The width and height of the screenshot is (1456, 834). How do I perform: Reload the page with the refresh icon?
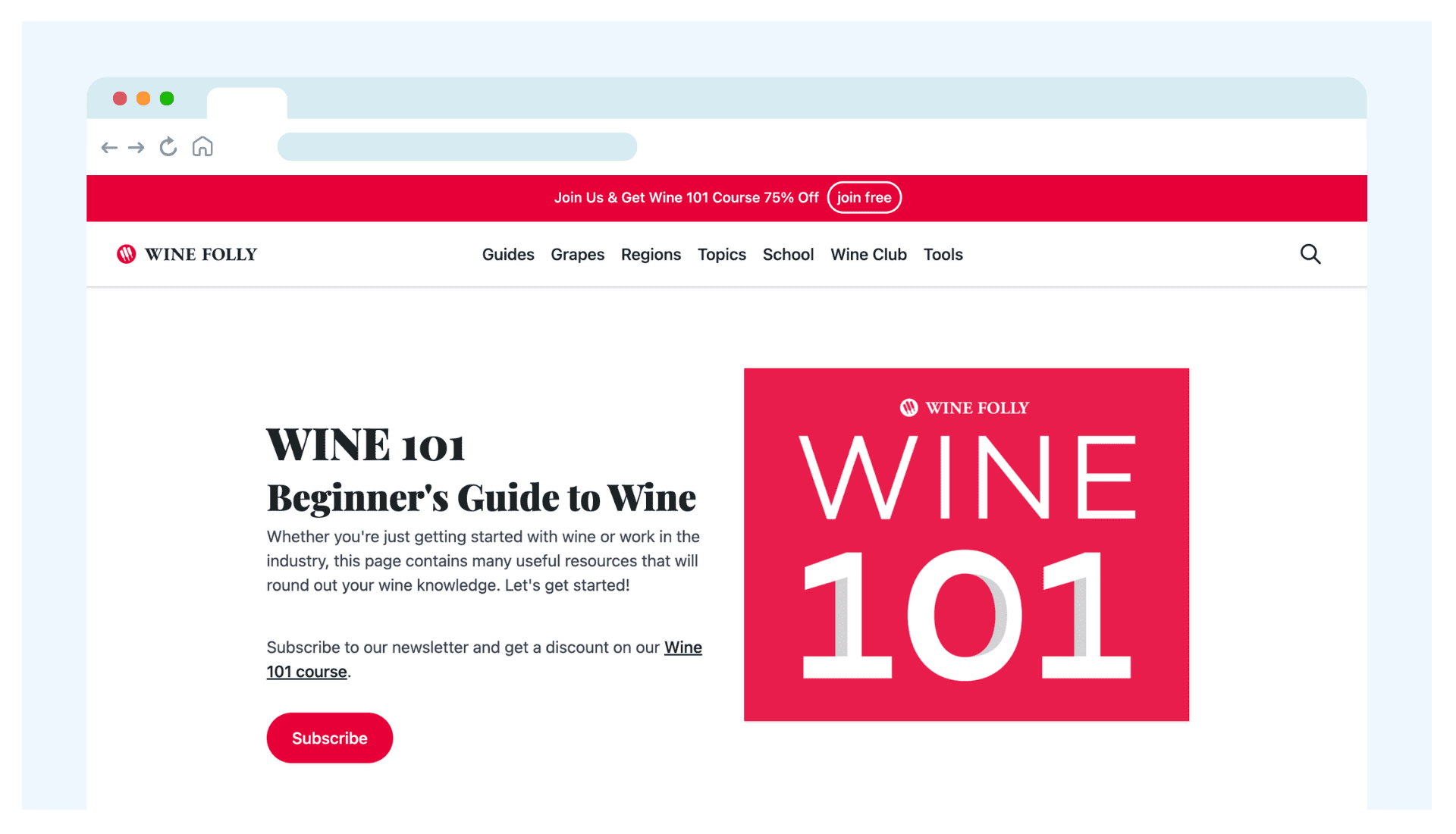[168, 146]
